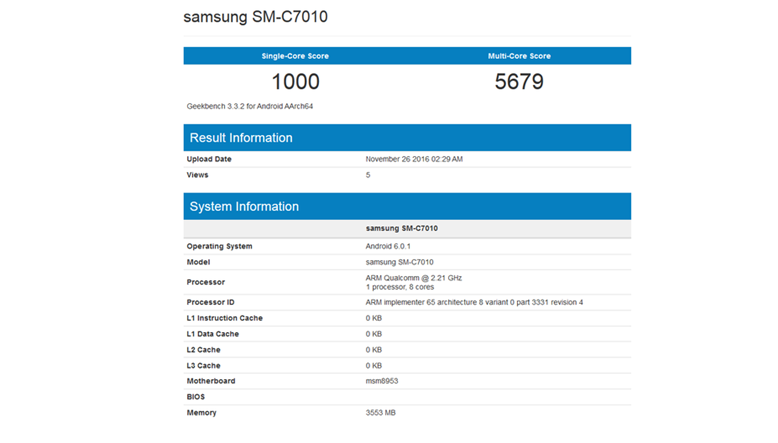Viewport: 778px width, 443px height.
Task: Select the 'Android 6.0.1' value
Action: click(388, 247)
